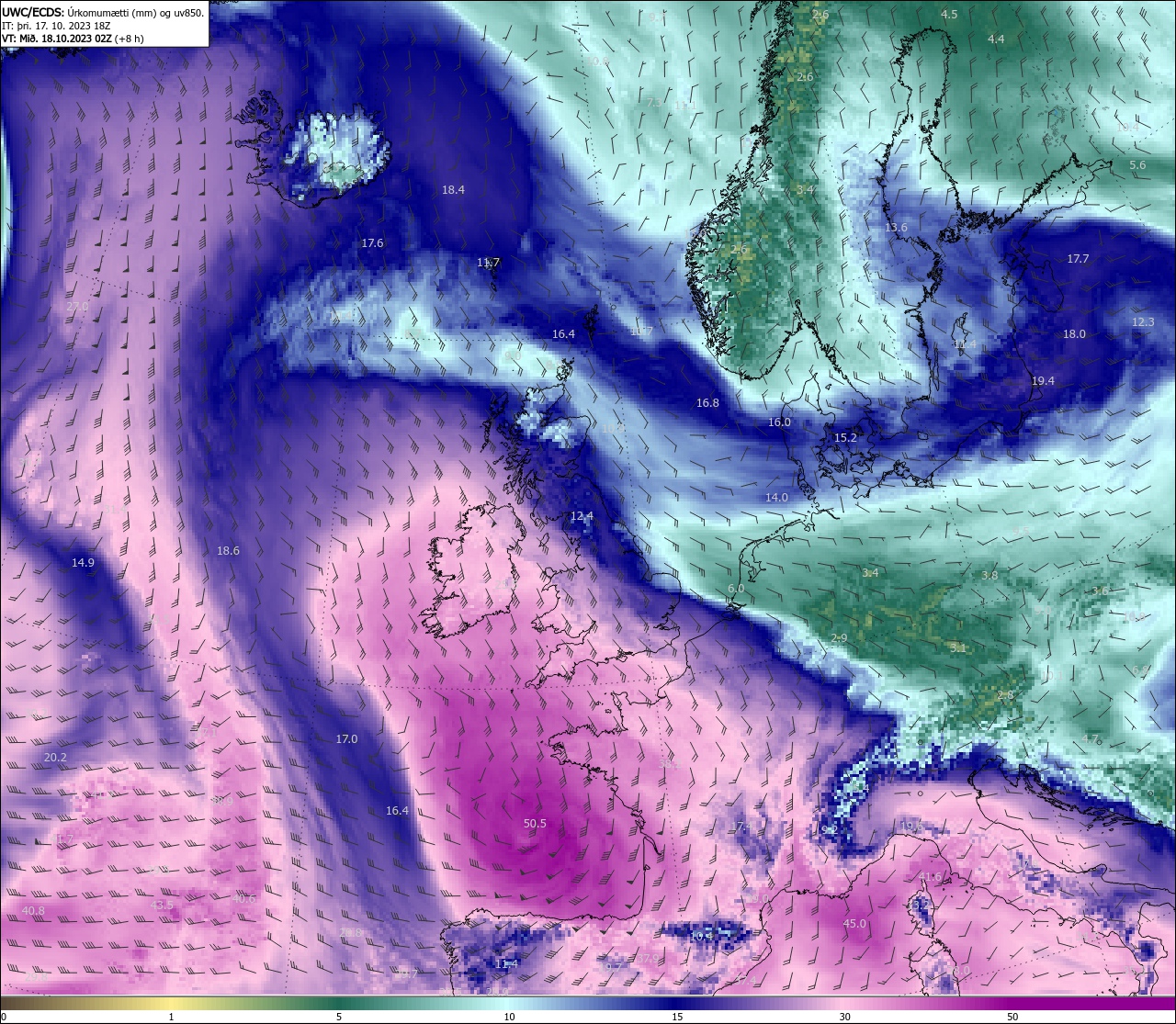Click the 4.5 value on the map
This screenshot has height=1024, width=1176.
pyautogui.click(x=949, y=15)
